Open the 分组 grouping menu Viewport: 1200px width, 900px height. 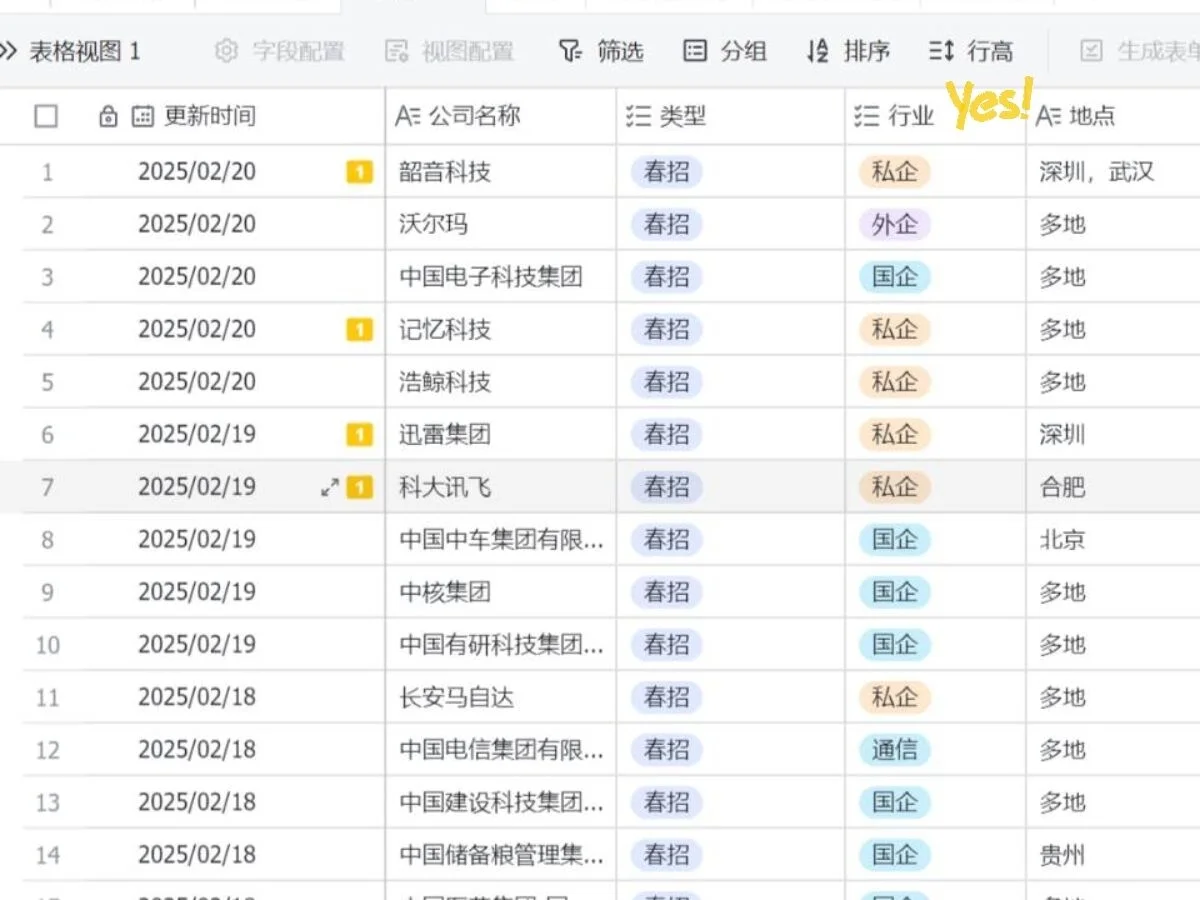[x=725, y=51]
